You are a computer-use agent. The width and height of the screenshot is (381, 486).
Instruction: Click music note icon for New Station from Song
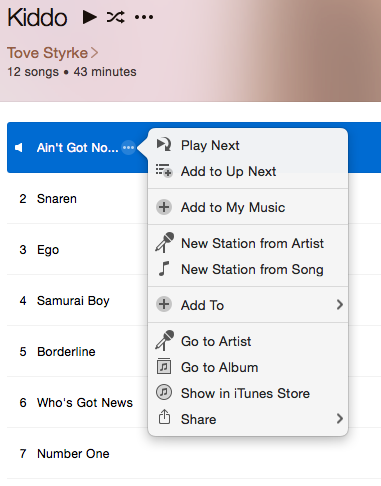pos(164,268)
